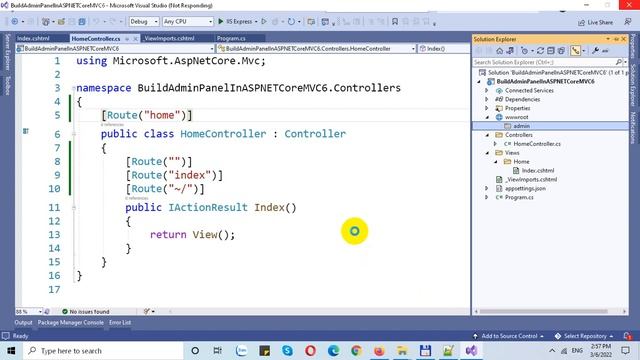Expand the Properties tree node
The width and height of the screenshot is (640, 360).
(487, 109)
